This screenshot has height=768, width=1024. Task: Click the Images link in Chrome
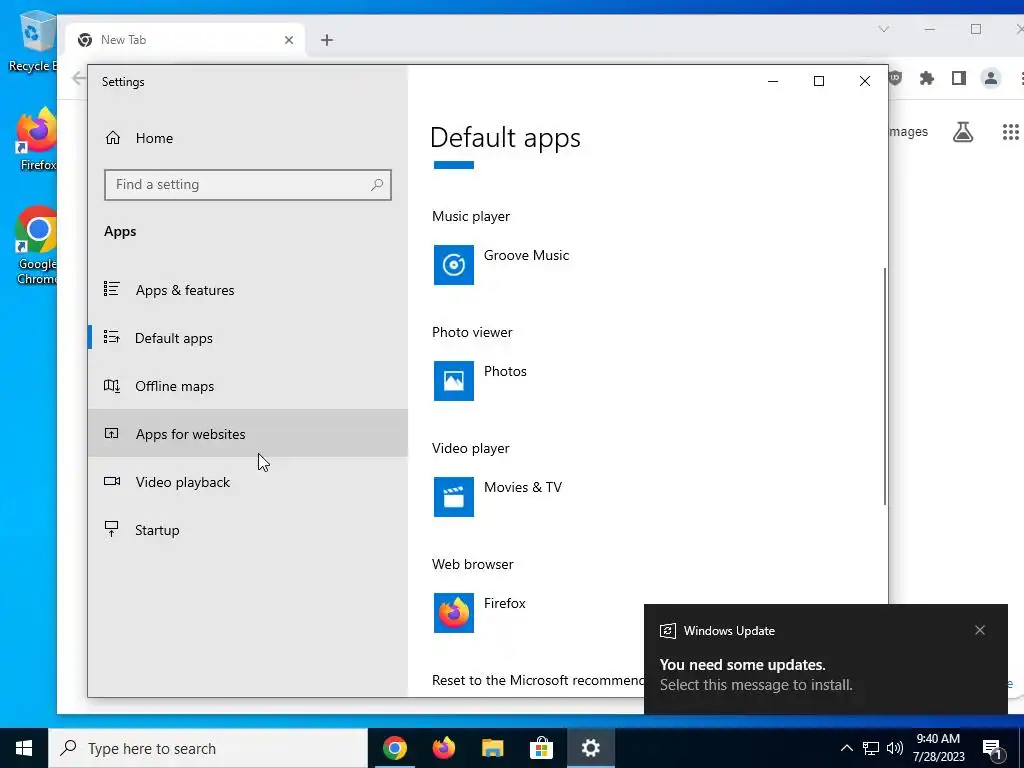(908, 132)
